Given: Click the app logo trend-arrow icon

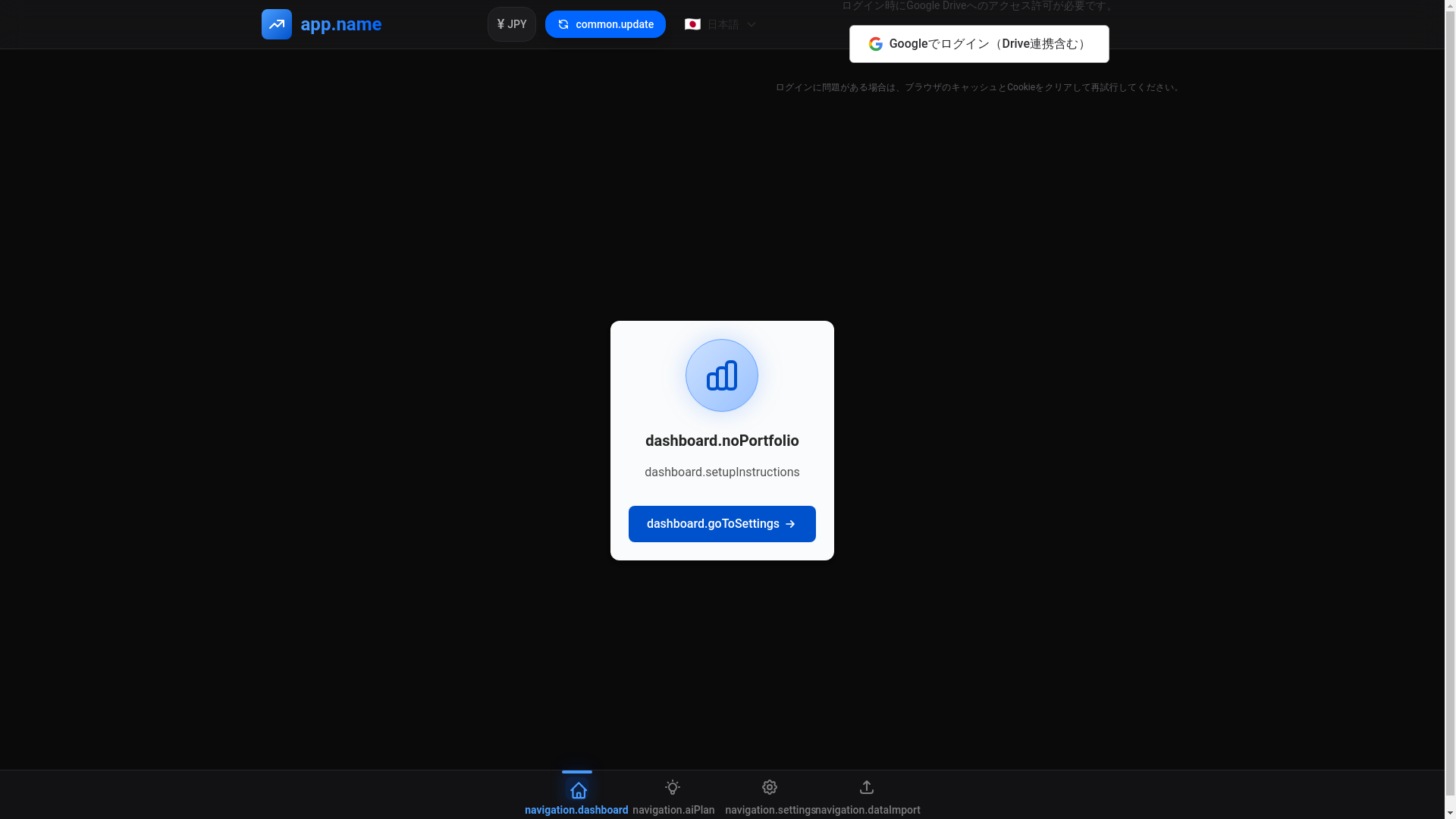Looking at the screenshot, I should pyautogui.click(x=277, y=24).
